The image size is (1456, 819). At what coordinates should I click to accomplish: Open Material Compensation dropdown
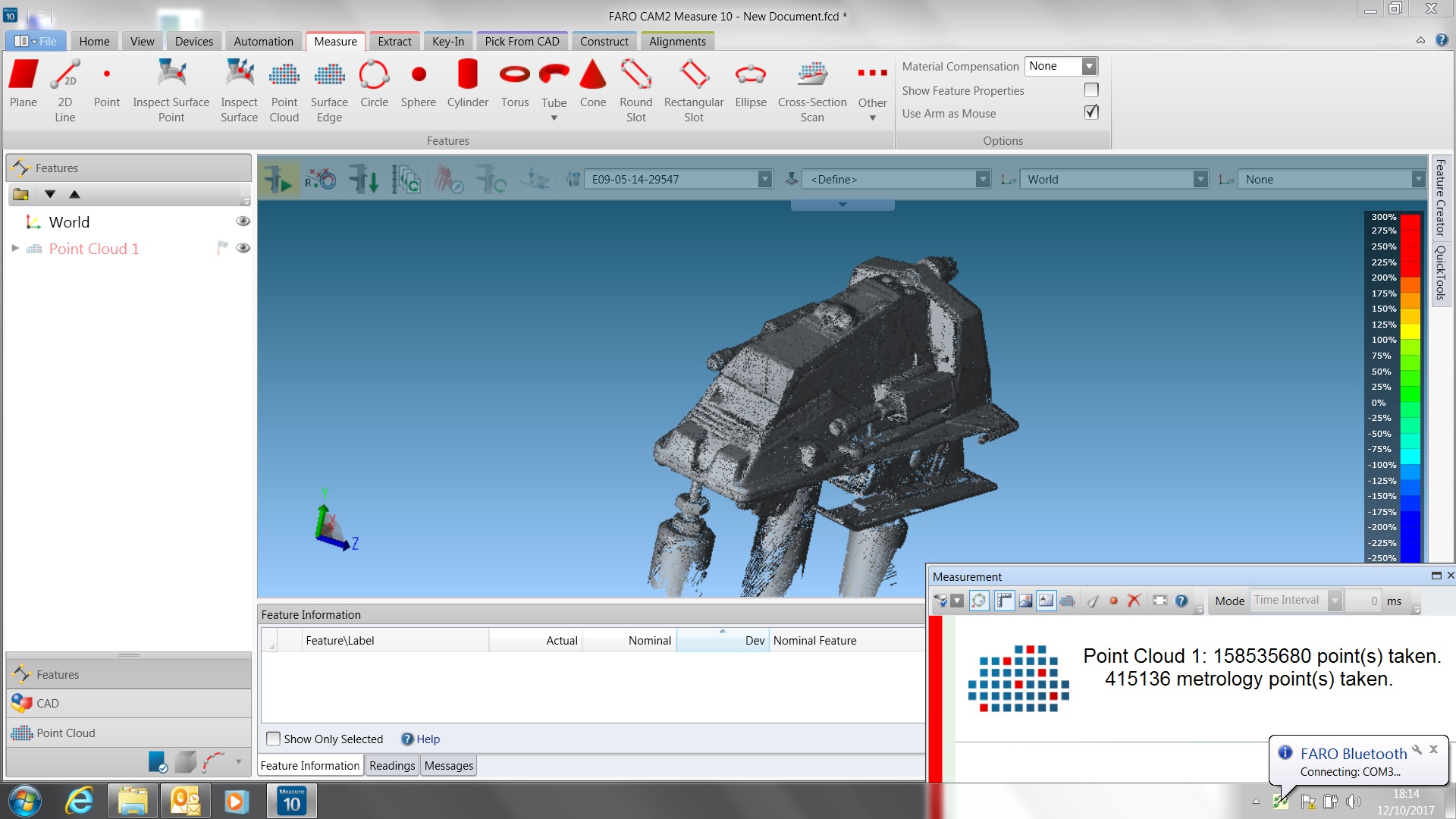click(x=1089, y=67)
